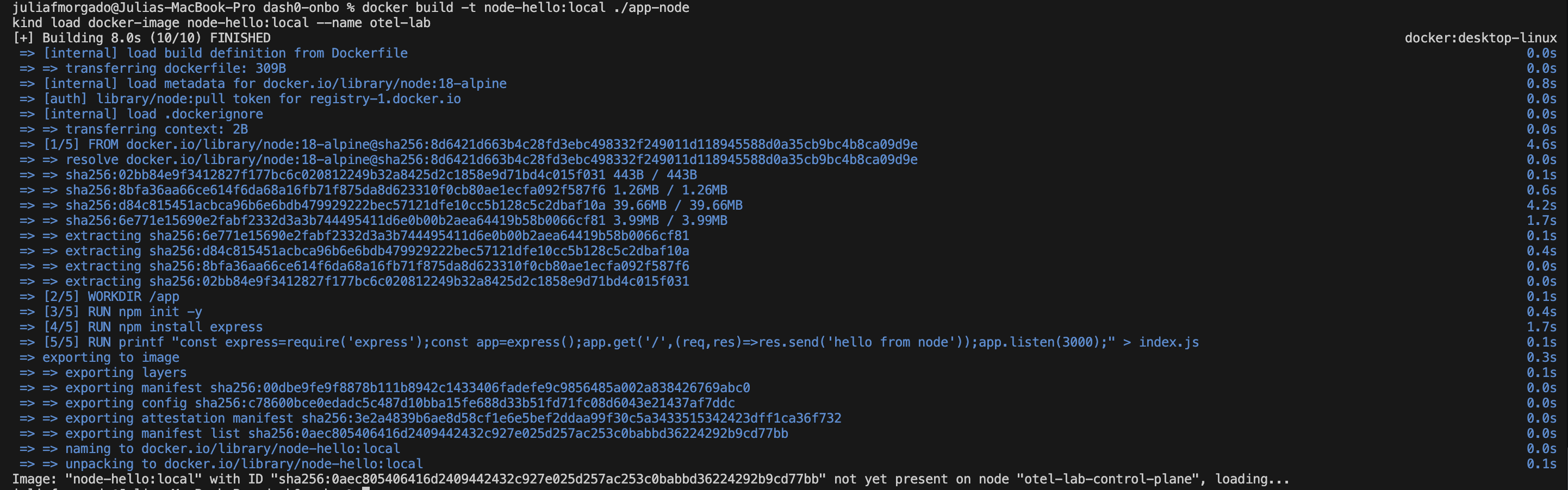Image resolution: width=1568 pixels, height=490 pixels.
Task: Click the 4.6s duration value
Action: (1541, 145)
